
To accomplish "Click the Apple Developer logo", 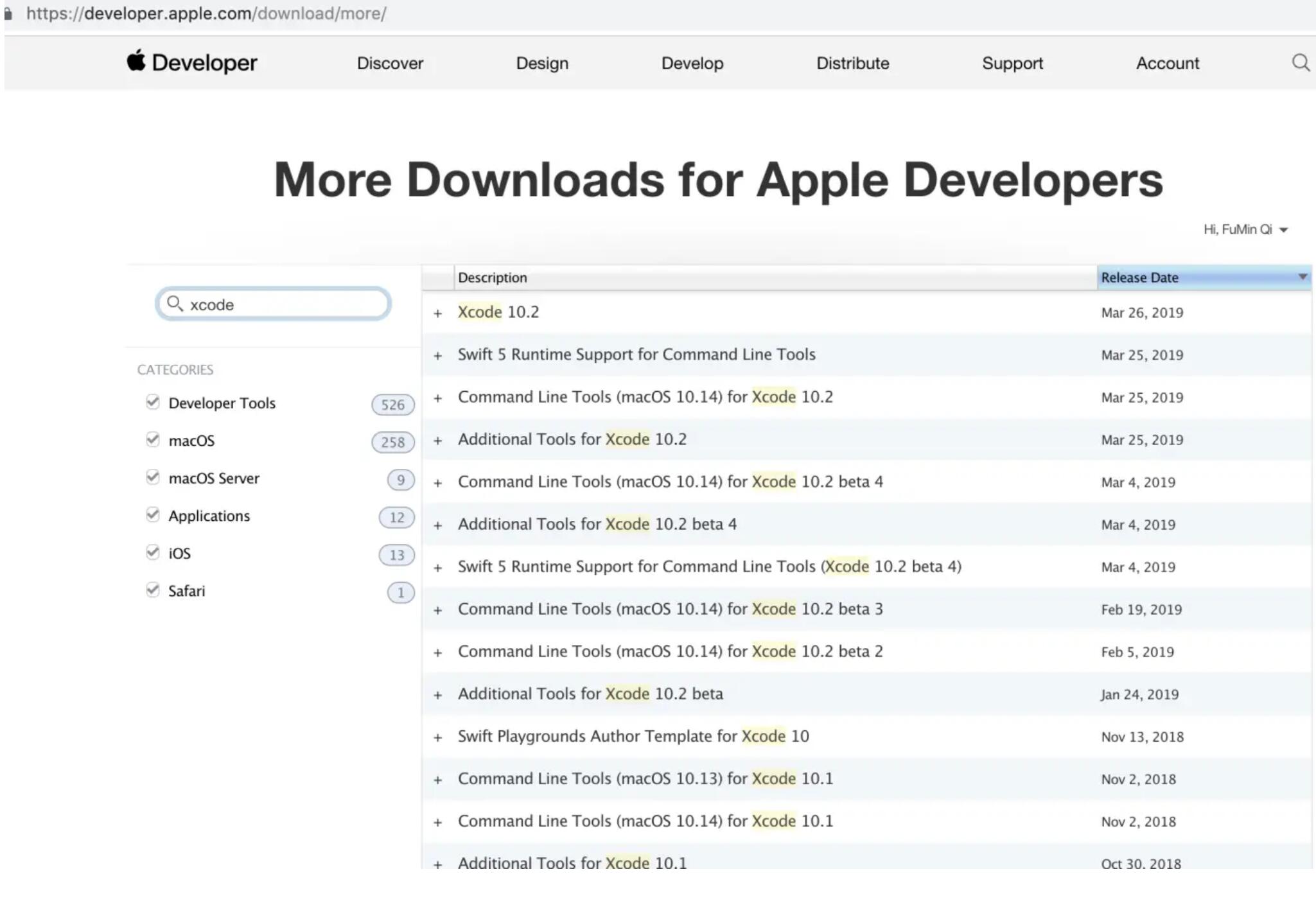I will pos(191,62).
